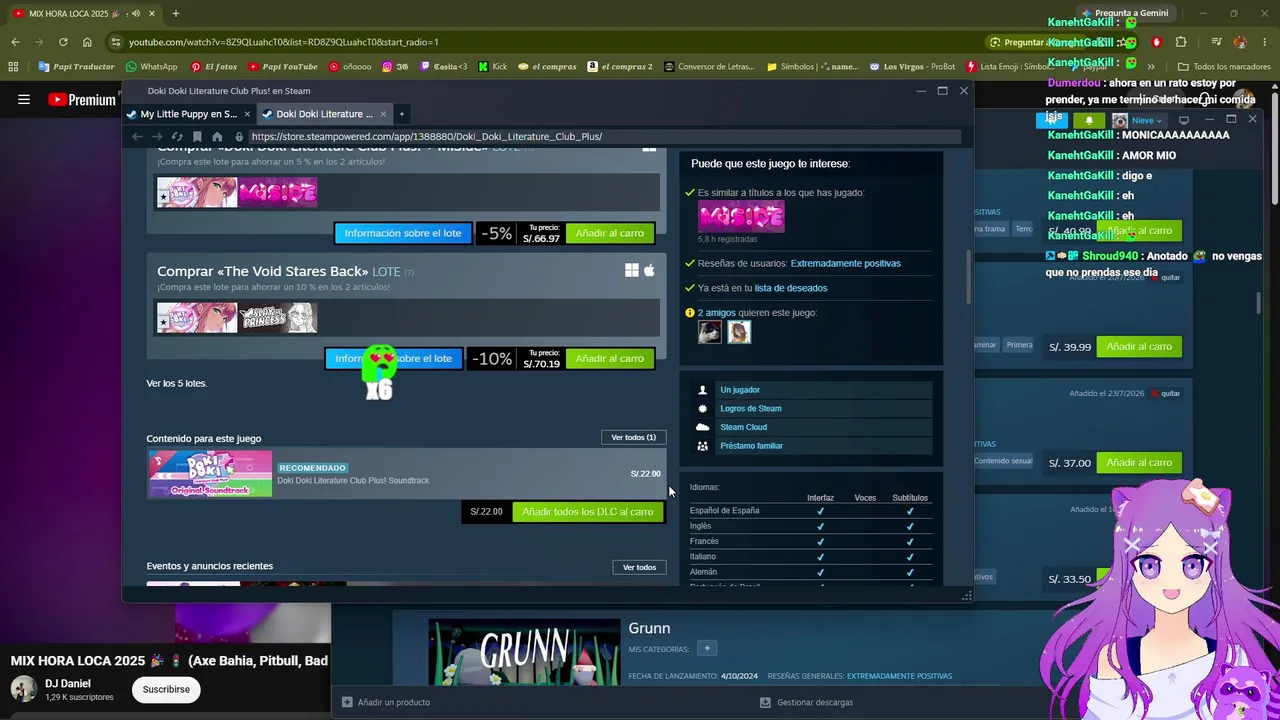Subscribe to DJ Daniel channel
The image size is (1280, 720).
(x=166, y=689)
